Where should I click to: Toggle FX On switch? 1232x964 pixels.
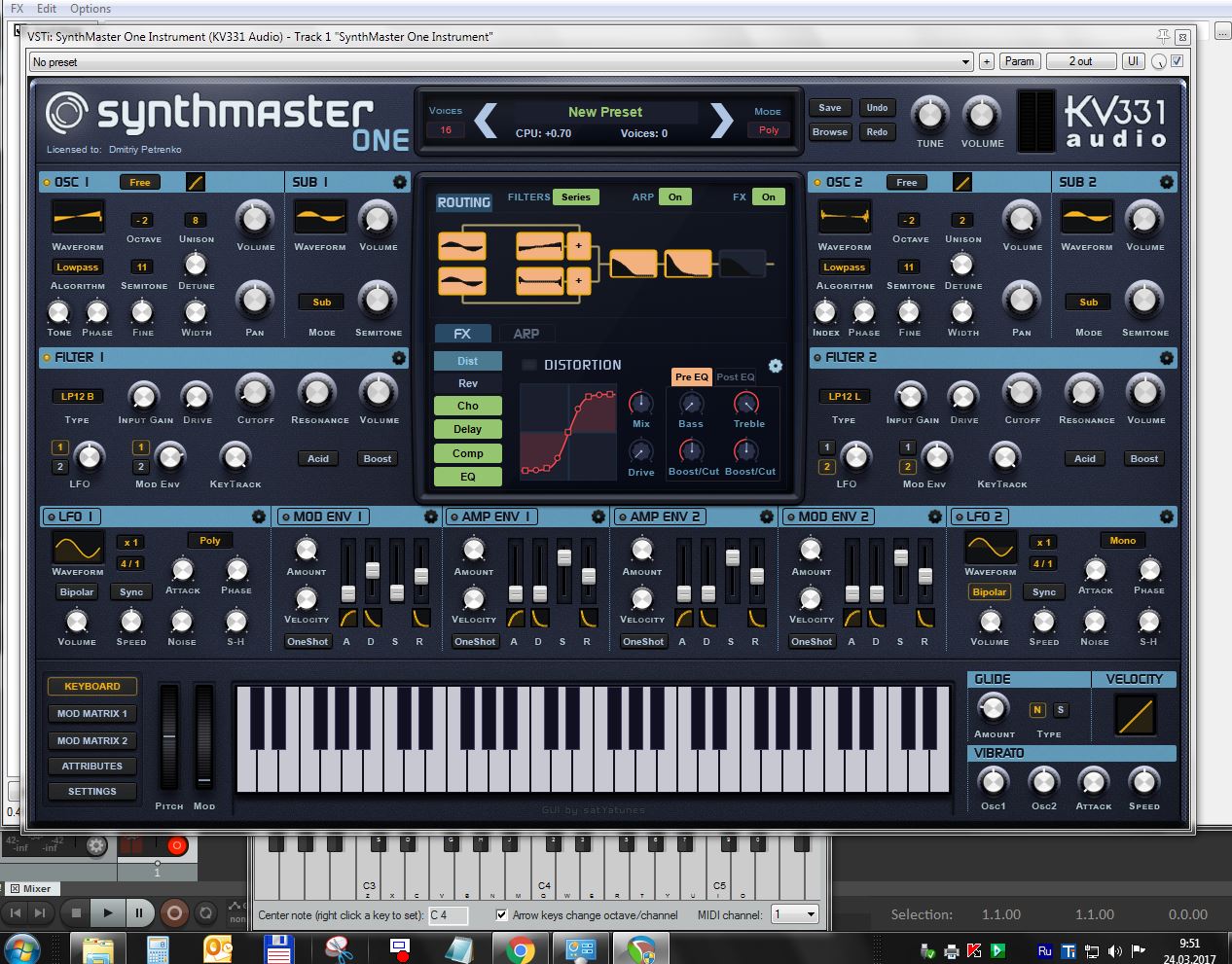pyautogui.click(x=769, y=196)
